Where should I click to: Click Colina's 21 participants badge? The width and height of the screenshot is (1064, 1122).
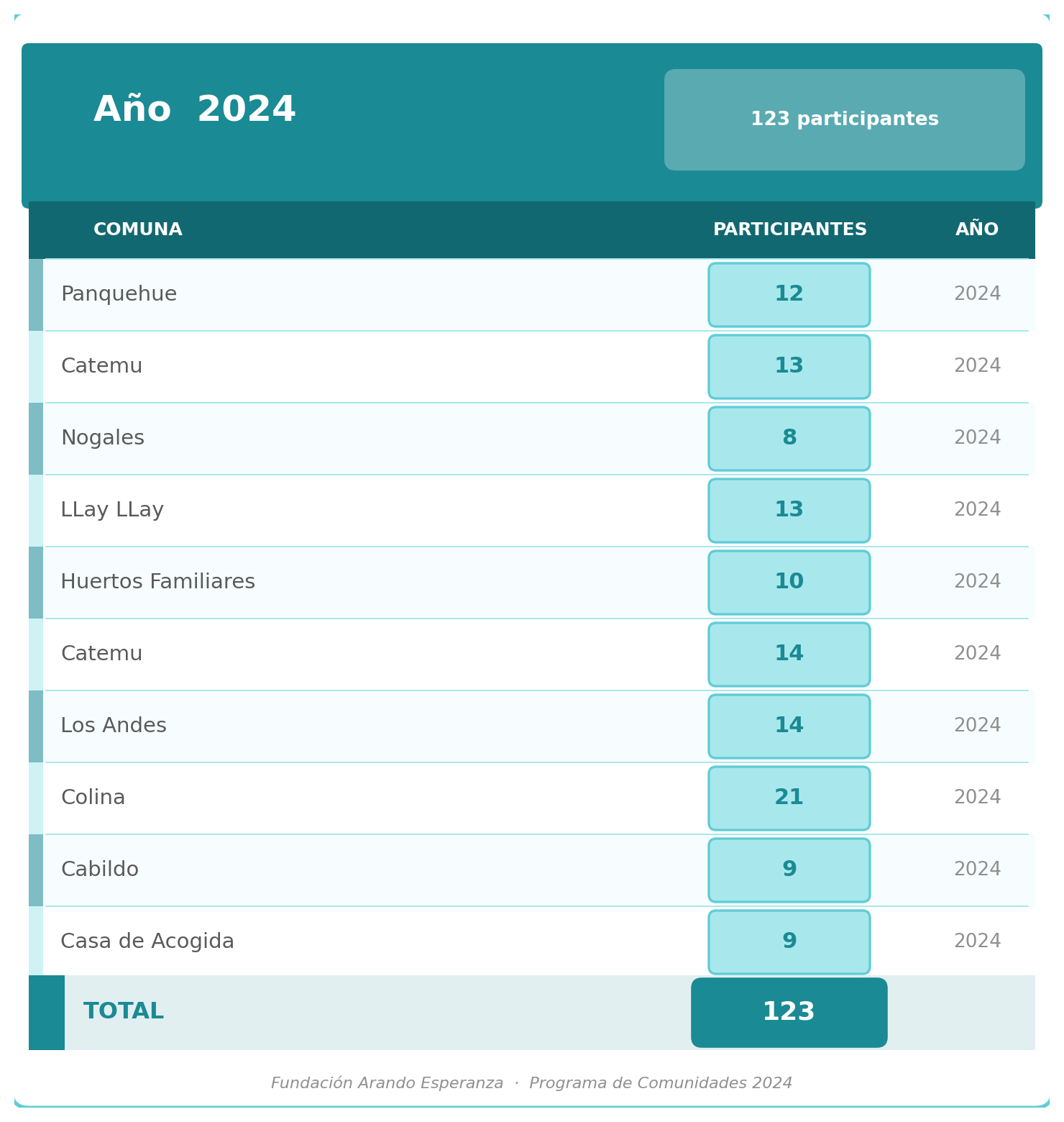pos(789,798)
